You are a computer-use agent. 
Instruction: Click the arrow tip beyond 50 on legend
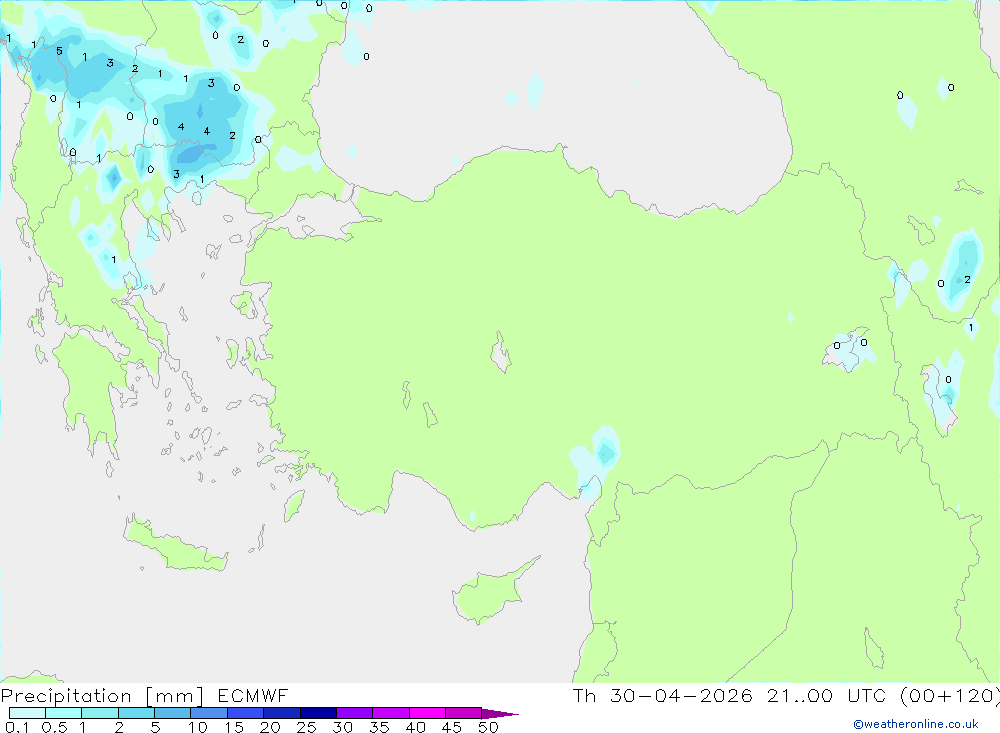pos(501,714)
